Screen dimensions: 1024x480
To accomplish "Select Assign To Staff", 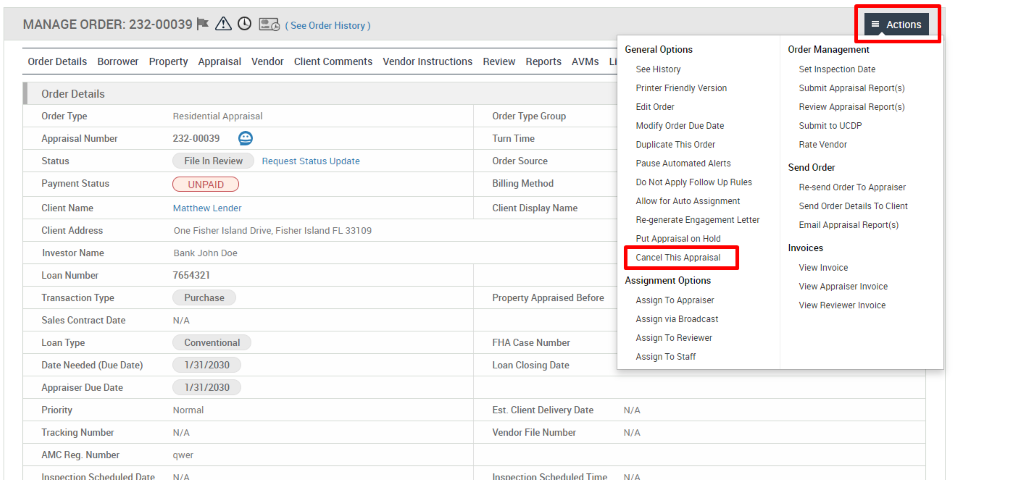I will coord(665,357).
